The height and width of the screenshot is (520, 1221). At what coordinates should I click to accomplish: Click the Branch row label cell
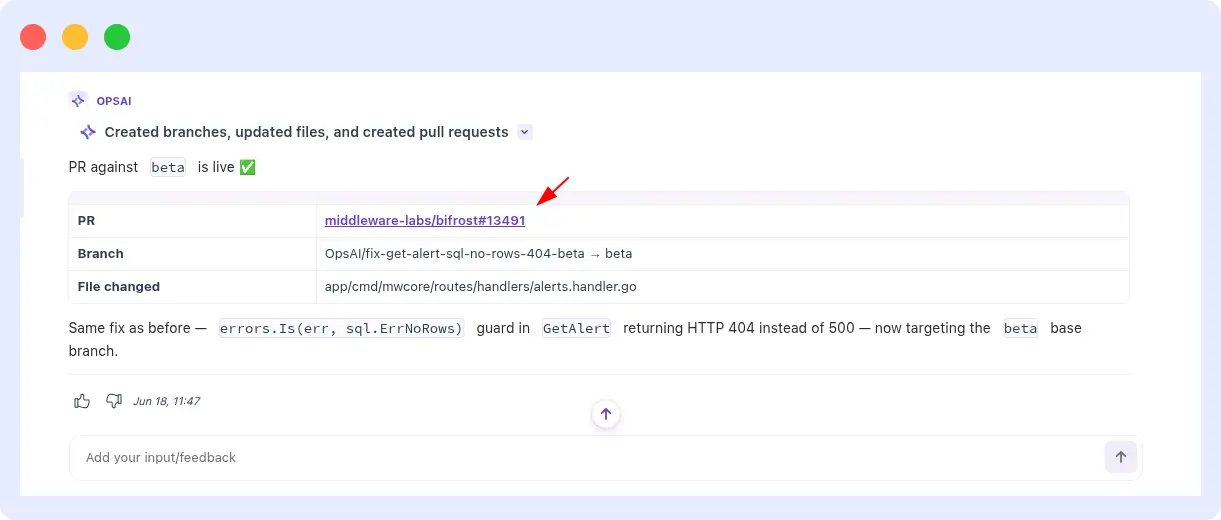192,254
